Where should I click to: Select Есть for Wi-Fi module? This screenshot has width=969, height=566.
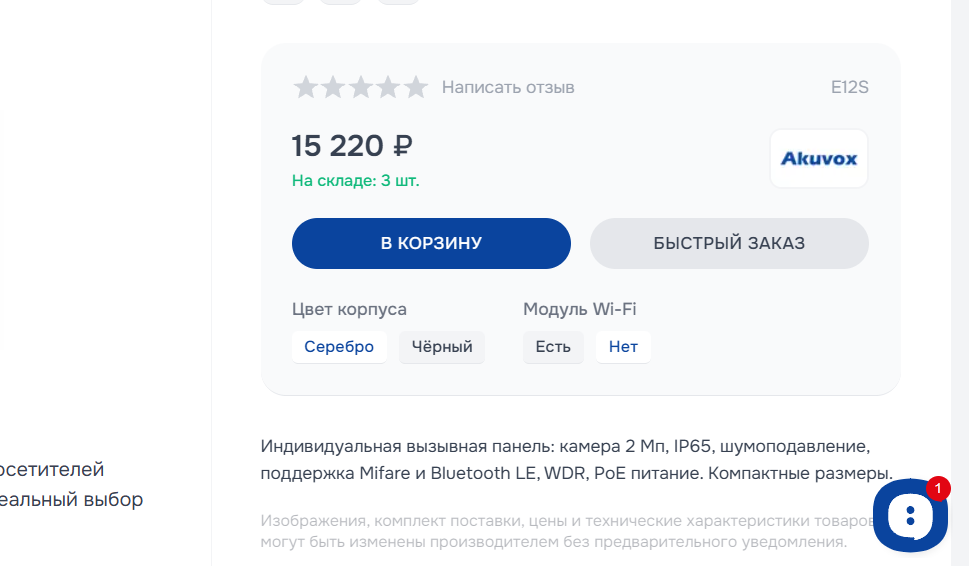pyautogui.click(x=553, y=347)
